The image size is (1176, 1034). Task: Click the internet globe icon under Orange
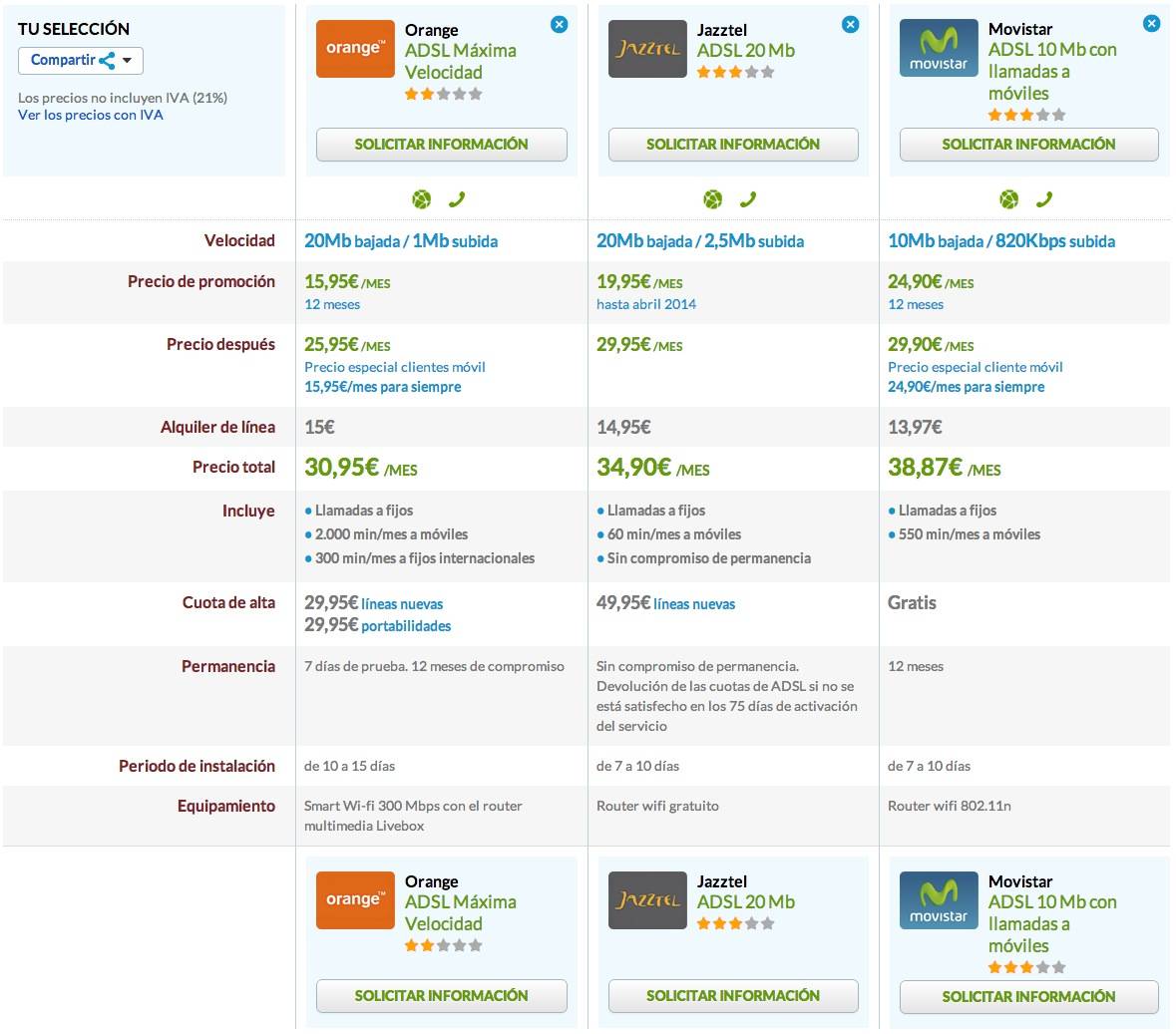422,199
